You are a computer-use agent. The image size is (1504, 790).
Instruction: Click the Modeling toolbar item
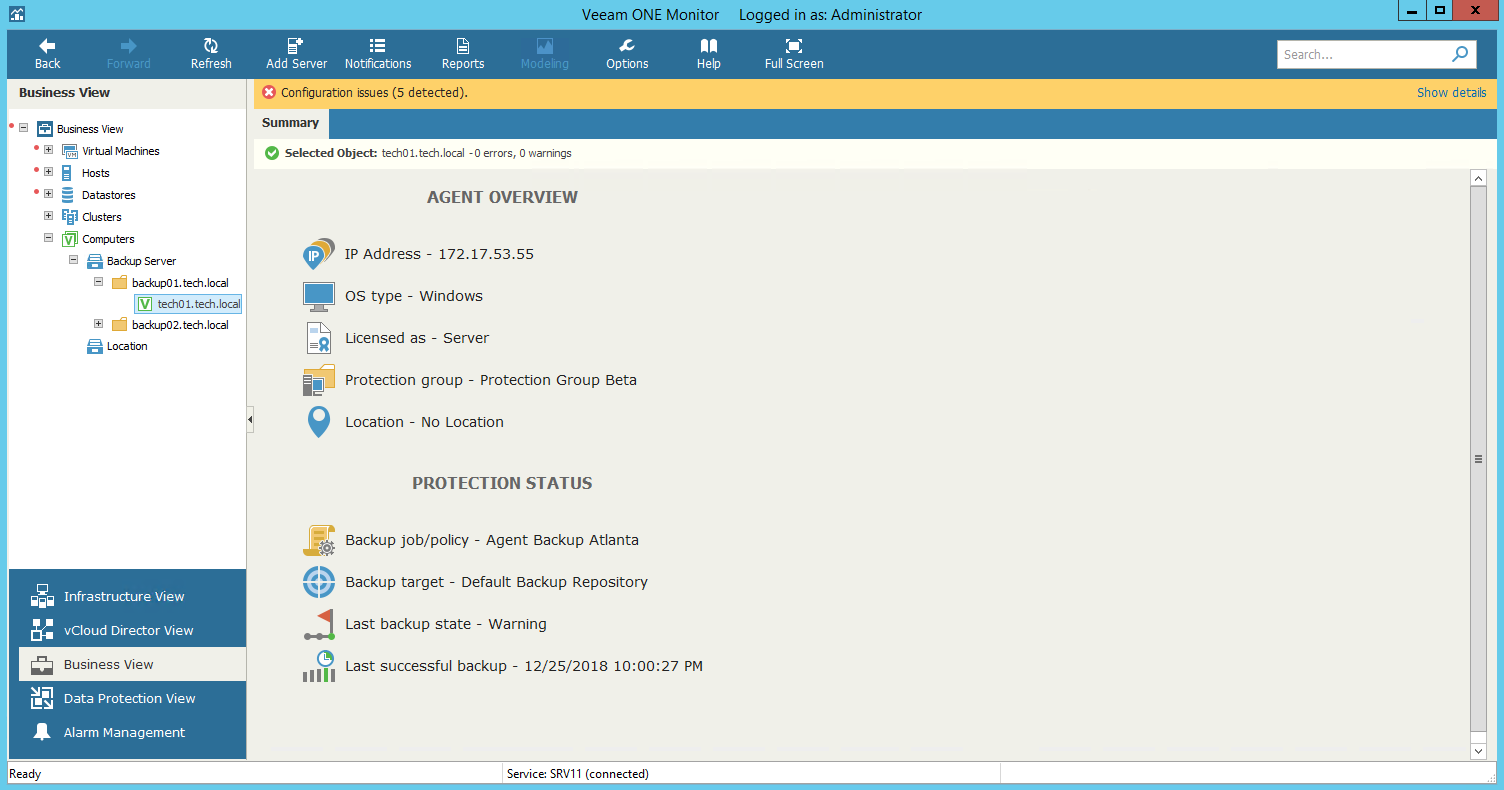tap(545, 54)
